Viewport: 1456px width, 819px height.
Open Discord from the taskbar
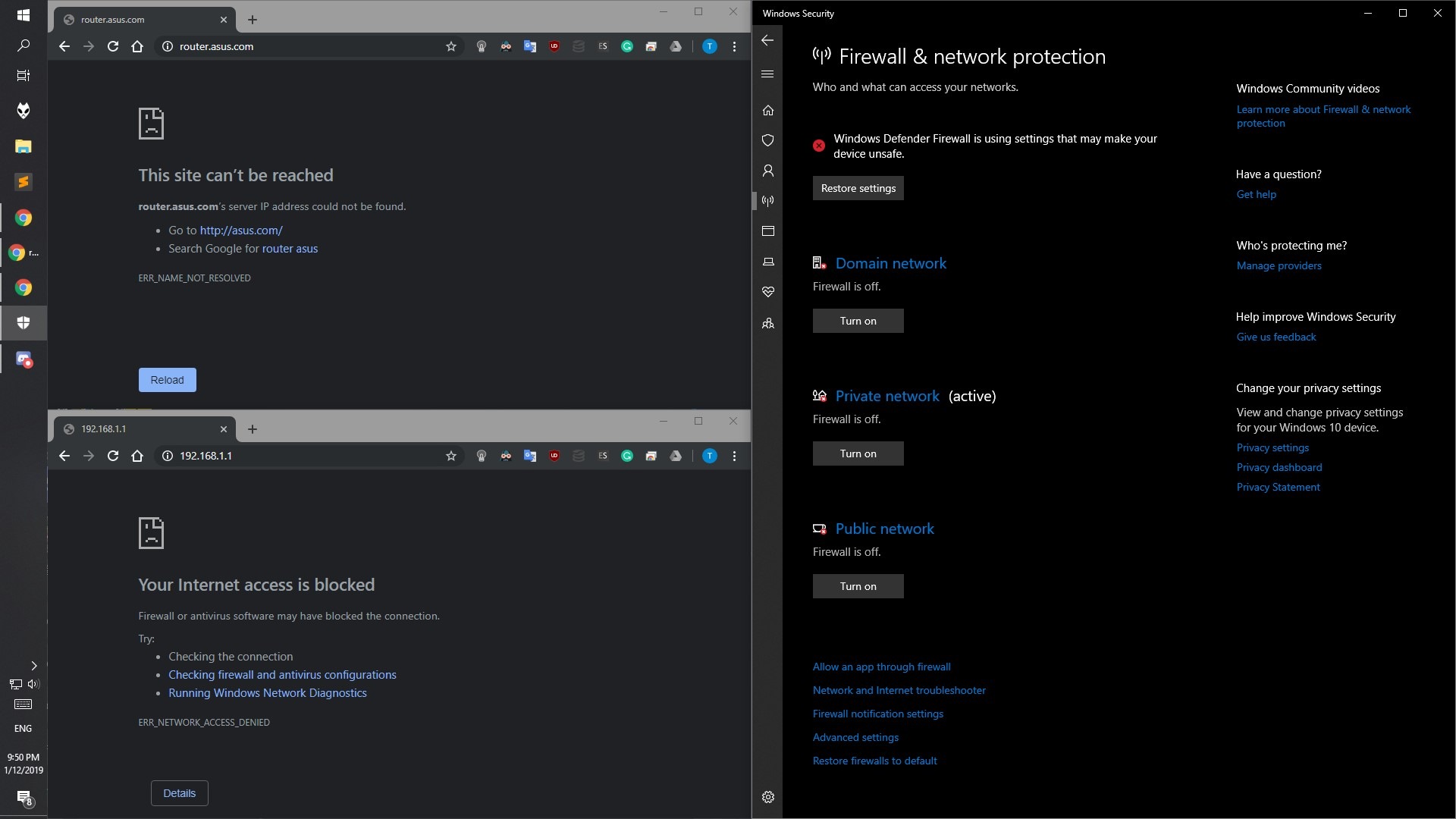pyautogui.click(x=23, y=359)
